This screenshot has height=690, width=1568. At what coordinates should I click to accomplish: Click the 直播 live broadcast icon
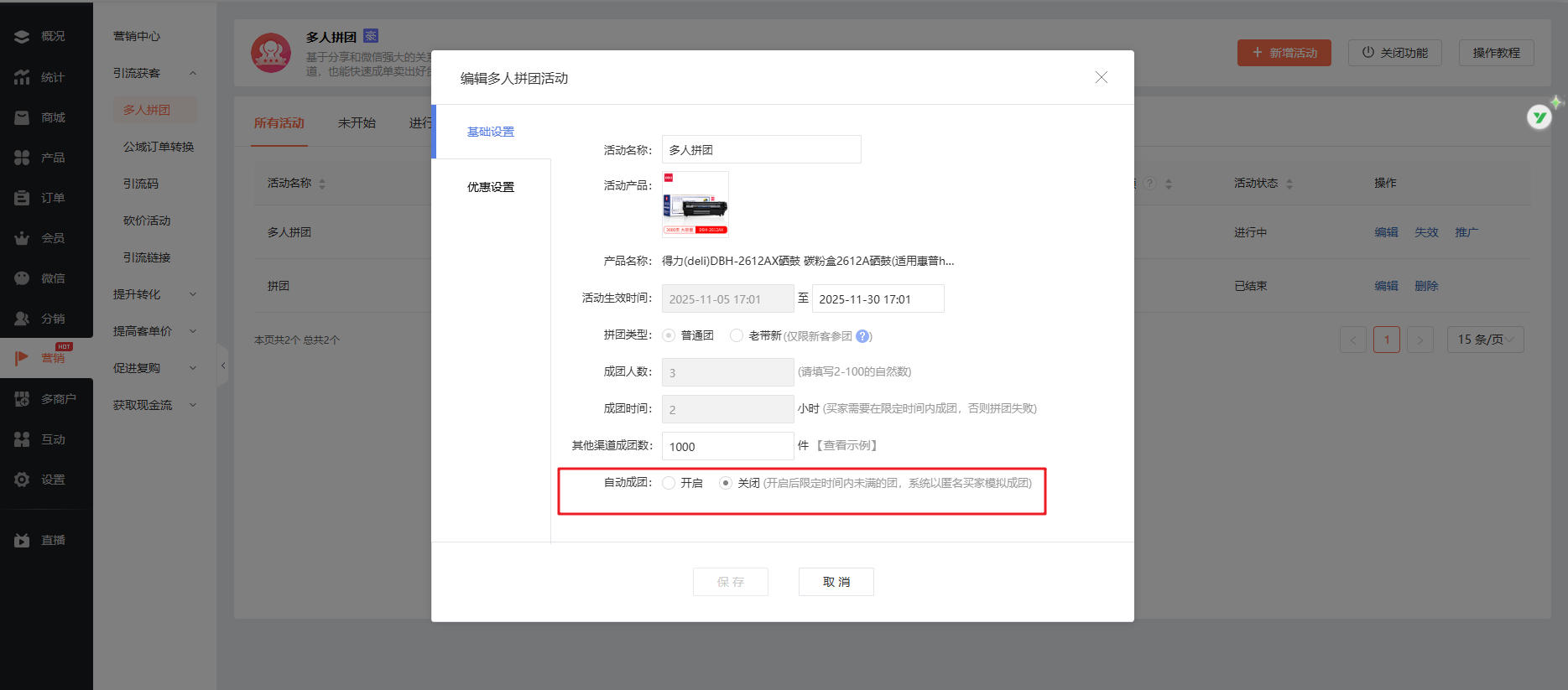point(22,540)
